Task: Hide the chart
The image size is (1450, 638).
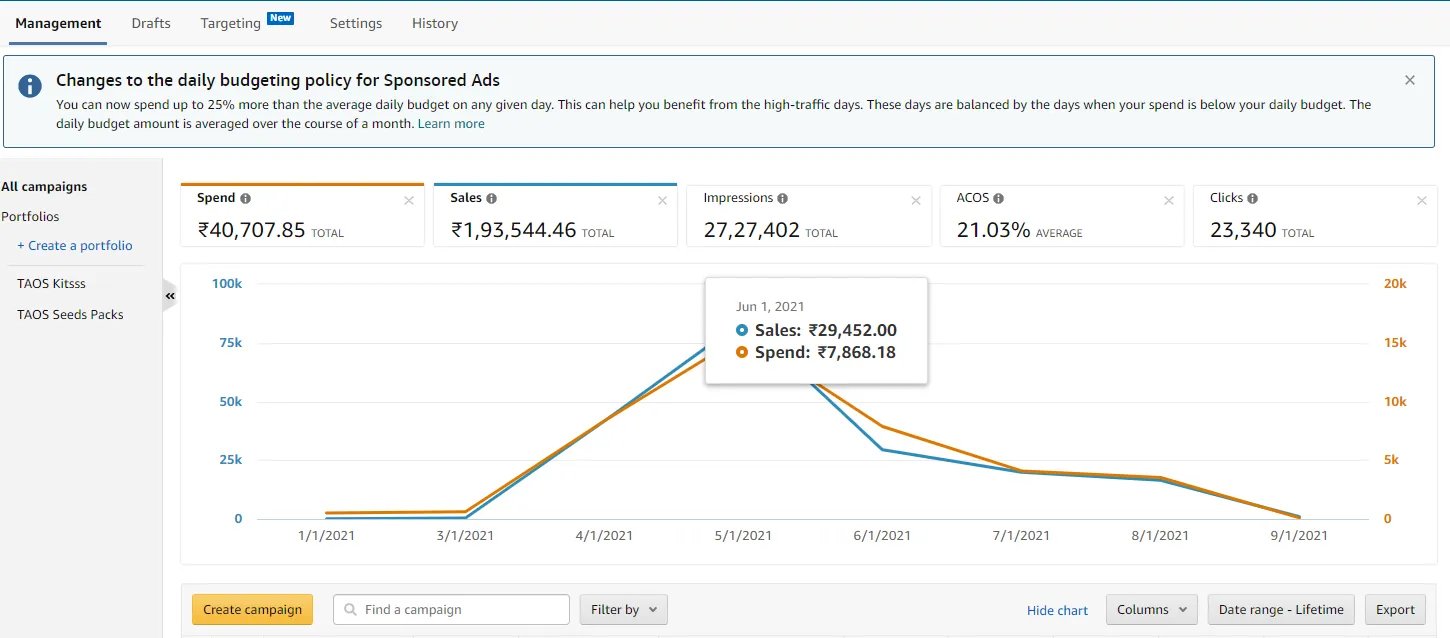Action: point(1057,610)
